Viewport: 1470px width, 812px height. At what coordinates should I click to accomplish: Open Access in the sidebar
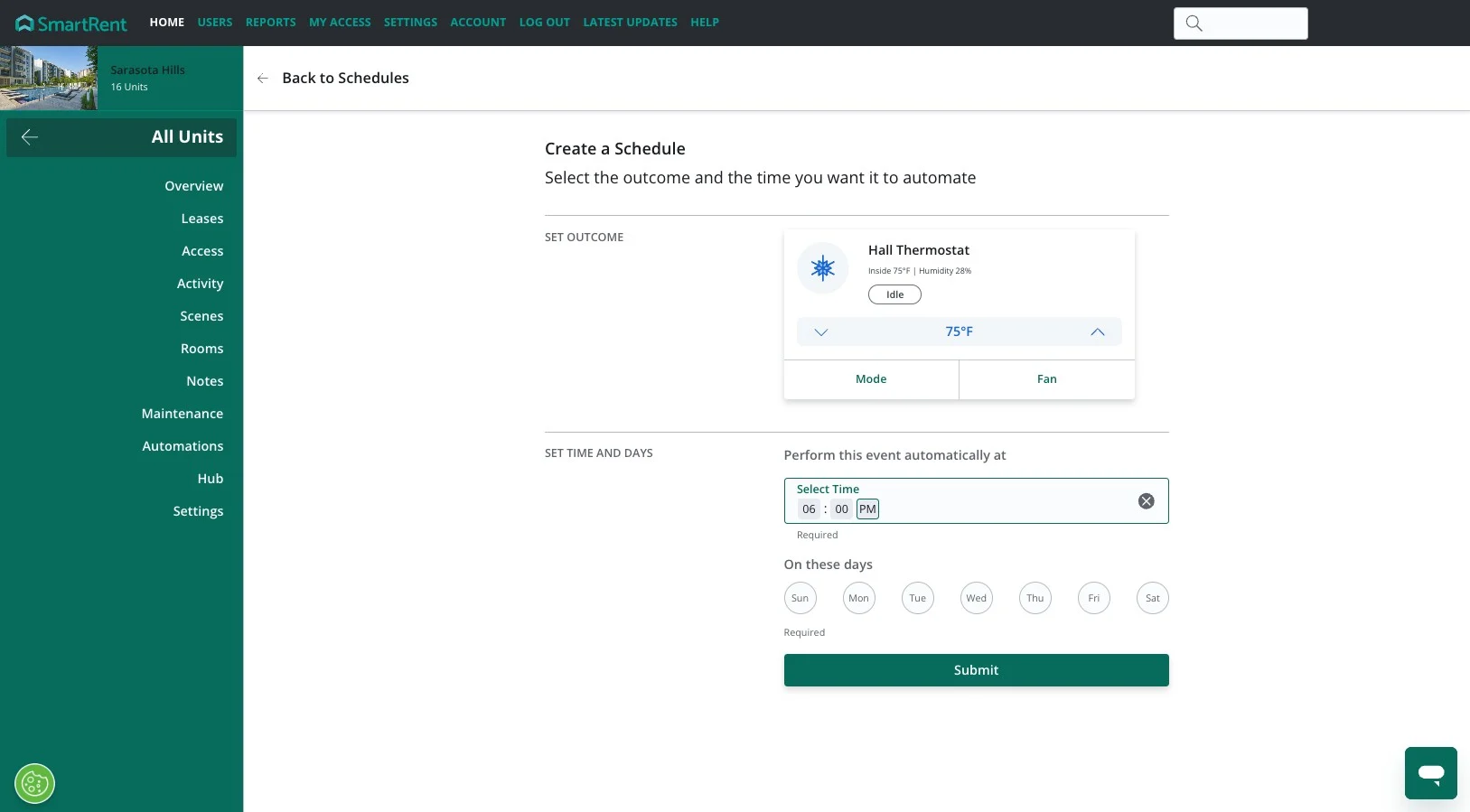pos(202,251)
